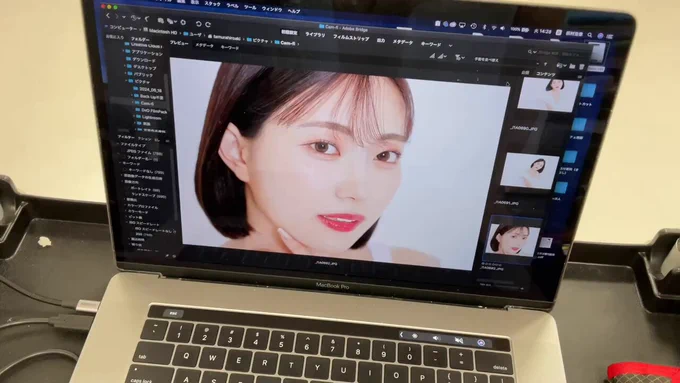Rotate image 90° clockwise
Screen dimensions: 680x383
pos(208,24)
